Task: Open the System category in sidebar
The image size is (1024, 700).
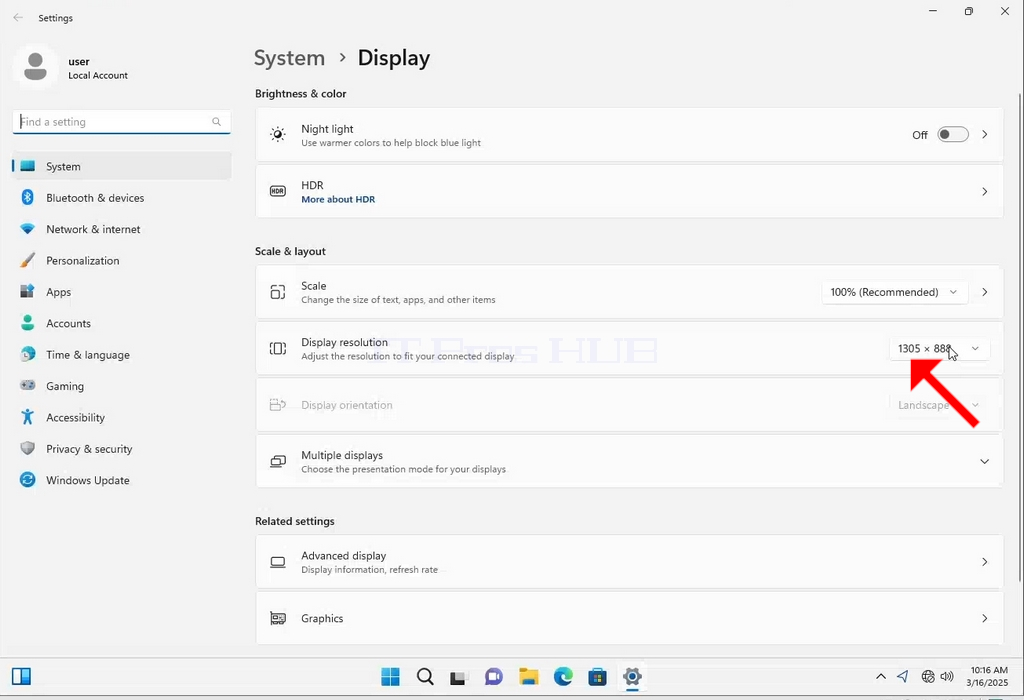Action: (121, 167)
